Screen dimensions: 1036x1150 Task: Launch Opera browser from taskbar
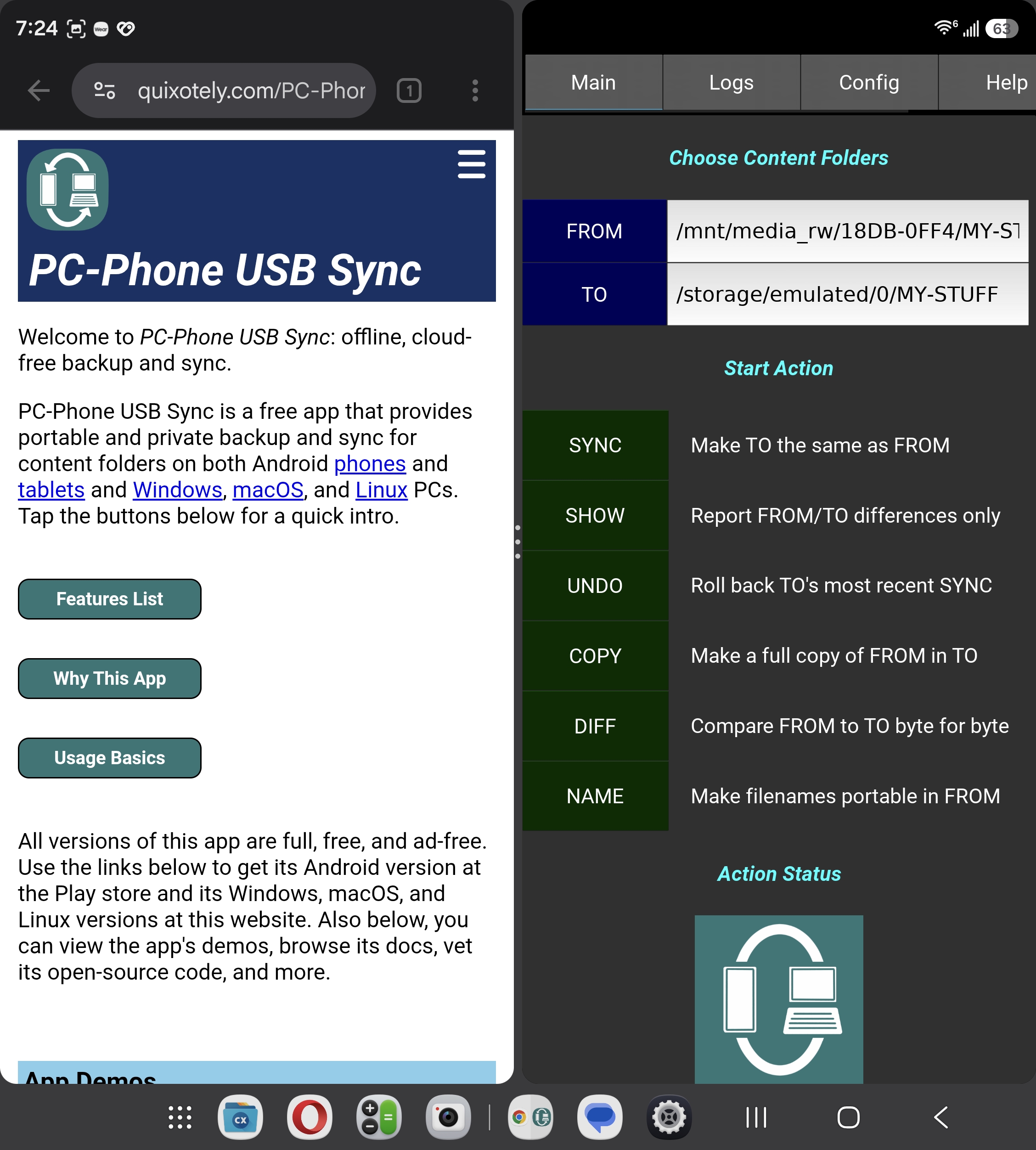click(x=310, y=1117)
